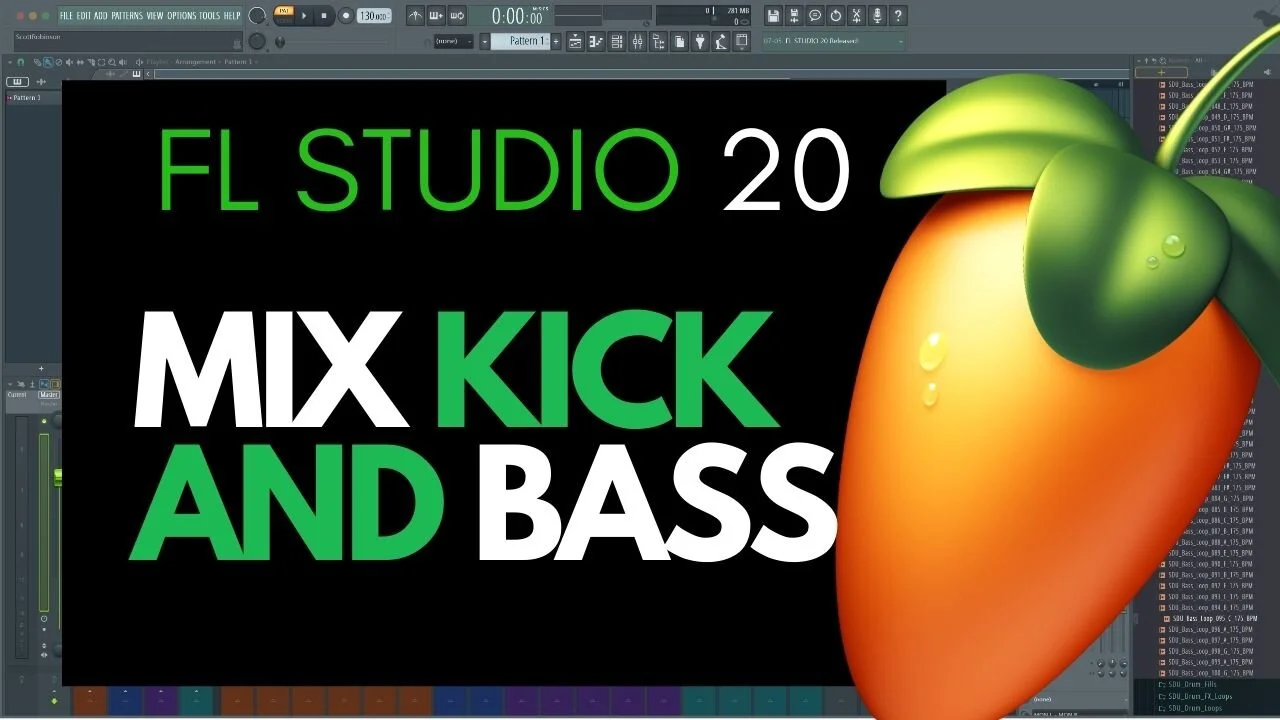The width and height of the screenshot is (1280, 720).
Task: Click the Current mixer track label
Action: [x=17, y=394]
